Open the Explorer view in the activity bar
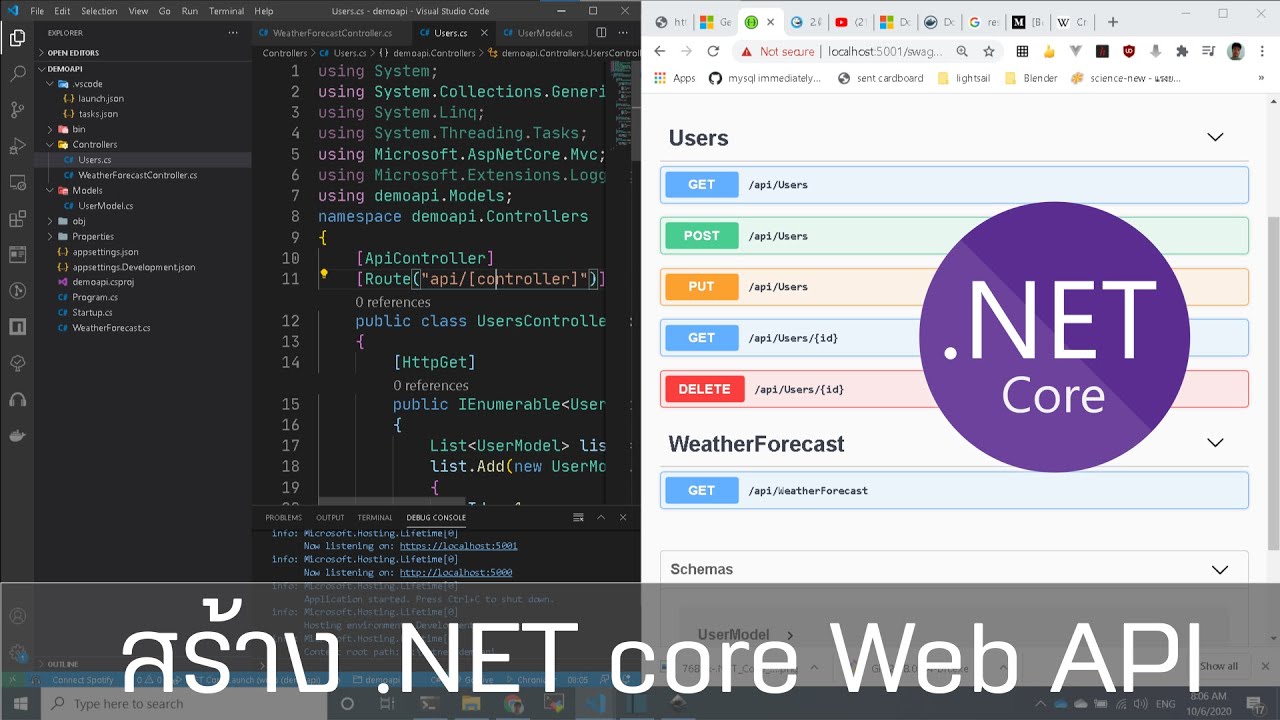 click(17, 38)
